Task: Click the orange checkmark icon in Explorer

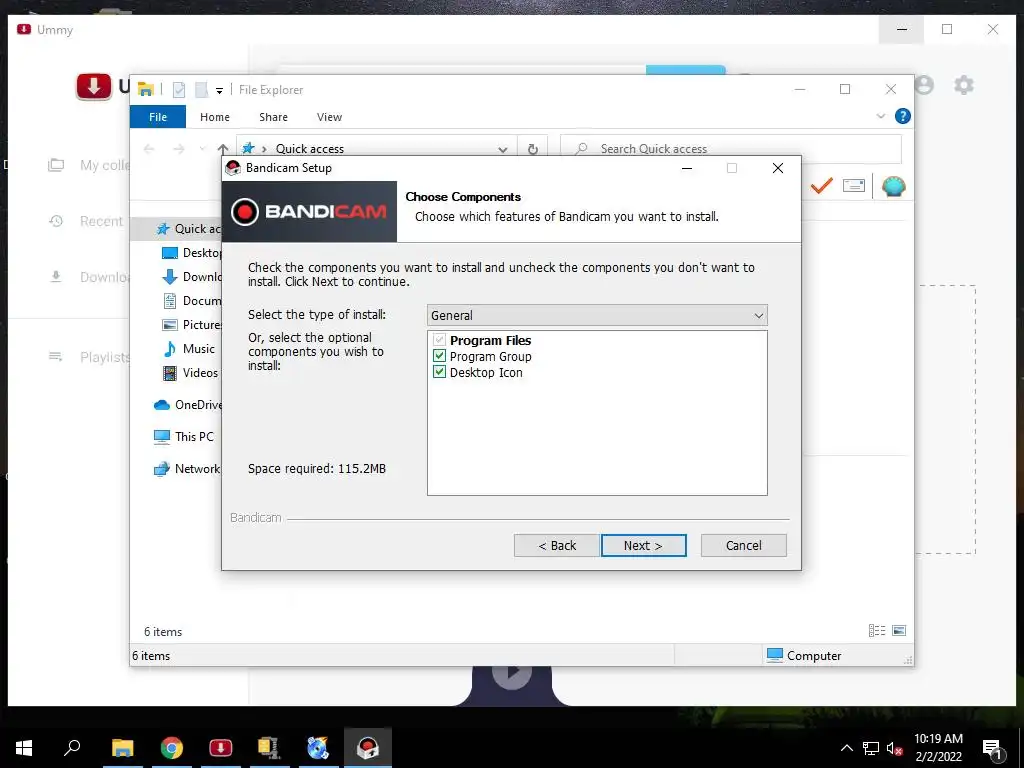Action: [x=822, y=186]
